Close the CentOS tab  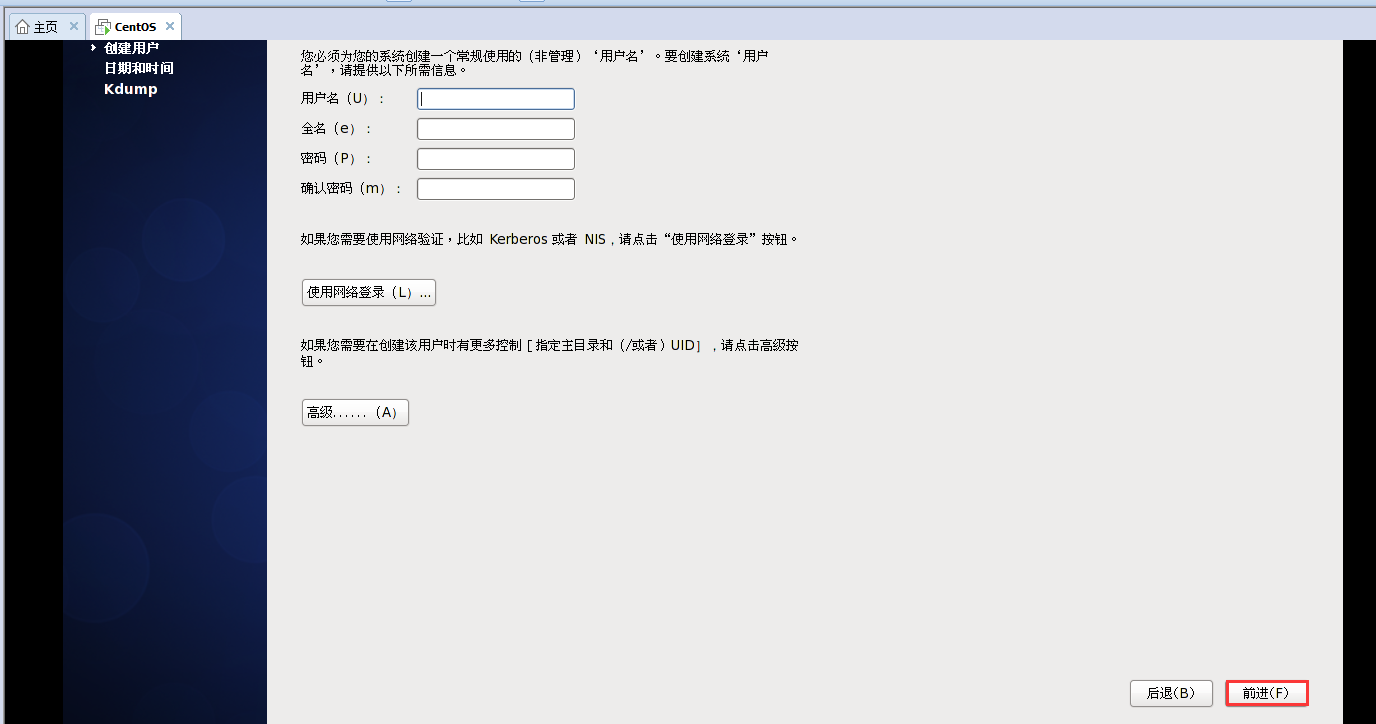pos(169,26)
